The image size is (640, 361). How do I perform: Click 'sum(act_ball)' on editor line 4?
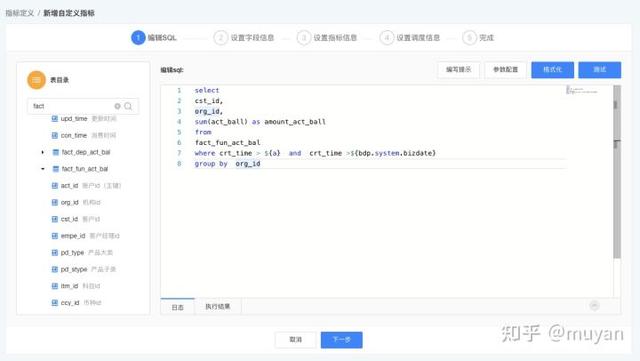pyautogui.click(x=221, y=122)
